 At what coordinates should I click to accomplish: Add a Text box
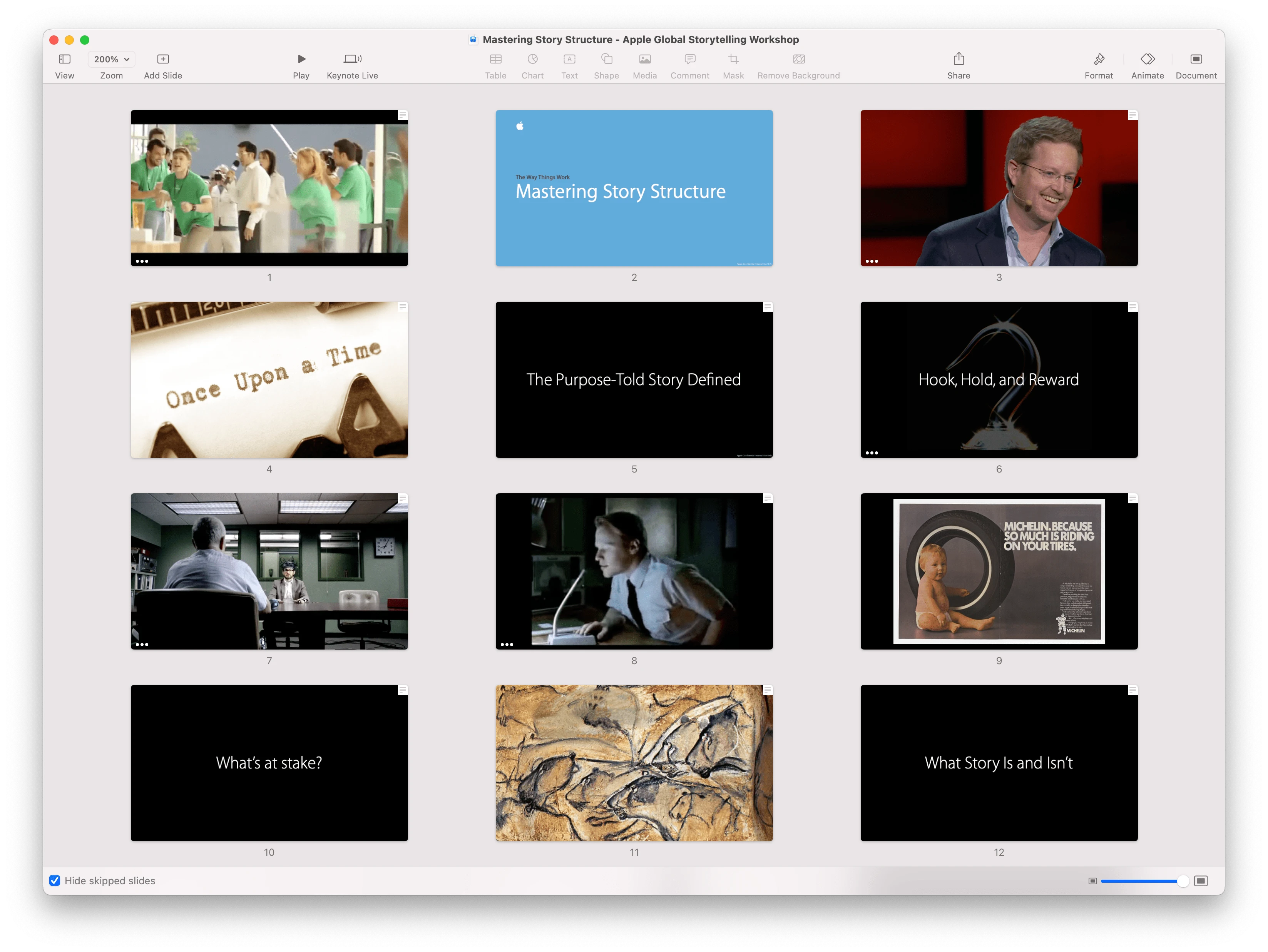pyautogui.click(x=569, y=59)
